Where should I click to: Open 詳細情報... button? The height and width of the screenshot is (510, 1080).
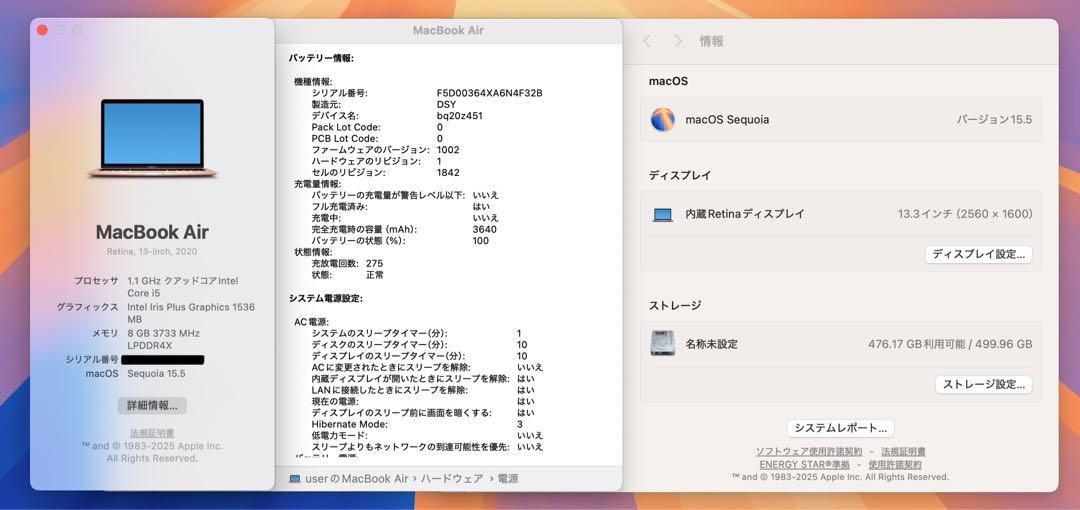coord(152,405)
